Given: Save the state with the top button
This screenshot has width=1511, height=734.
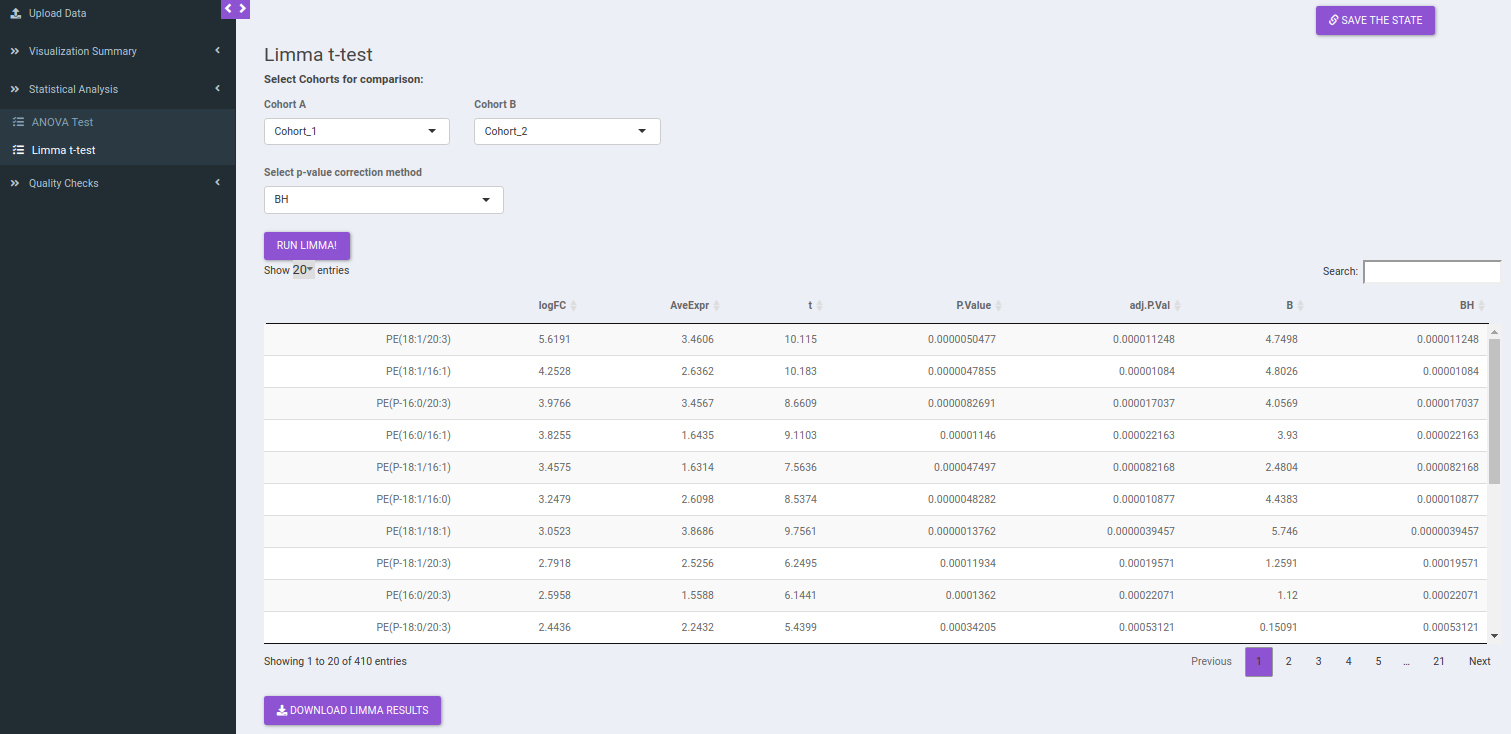Looking at the screenshot, I should click(x=1375, y=20).
